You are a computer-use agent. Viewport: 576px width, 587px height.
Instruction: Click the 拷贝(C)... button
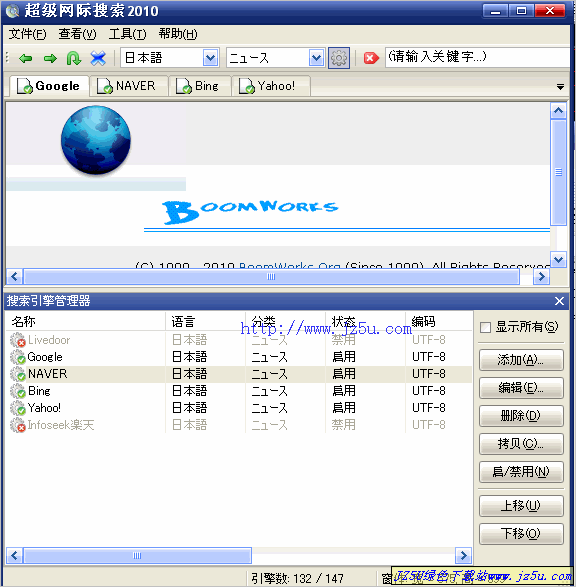521,444
